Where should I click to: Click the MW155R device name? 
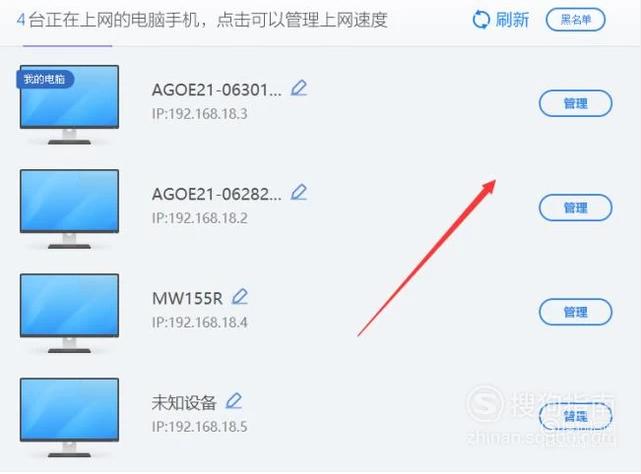[x=187, y=299]
